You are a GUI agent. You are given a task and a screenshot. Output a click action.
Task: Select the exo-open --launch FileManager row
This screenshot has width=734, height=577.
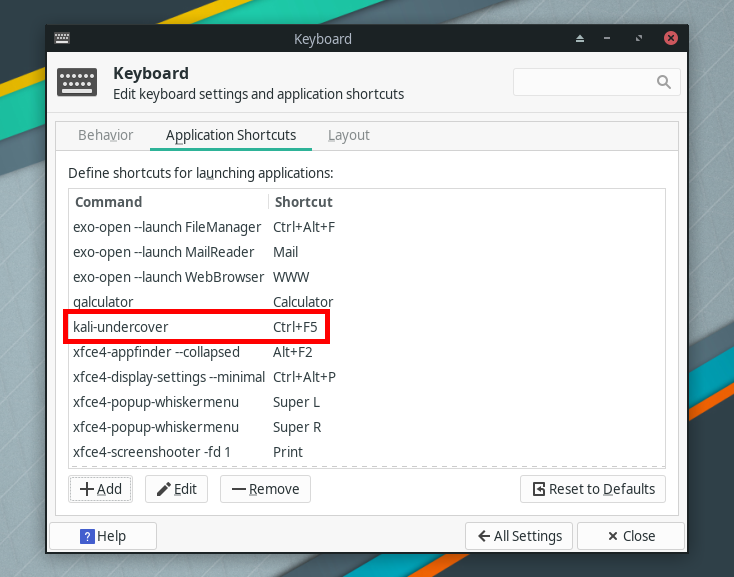click(x=367, y=227)
